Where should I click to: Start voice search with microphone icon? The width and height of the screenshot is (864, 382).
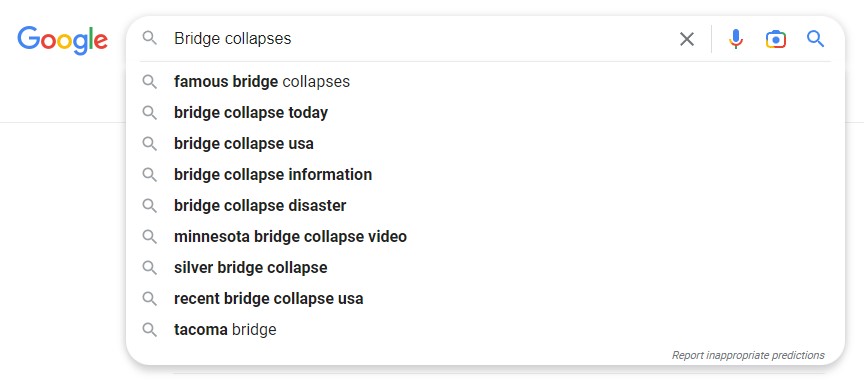click(x=736, y=39)
